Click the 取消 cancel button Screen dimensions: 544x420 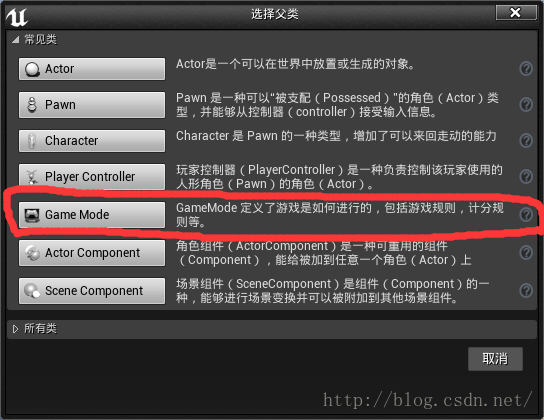(x=495, y=359)
